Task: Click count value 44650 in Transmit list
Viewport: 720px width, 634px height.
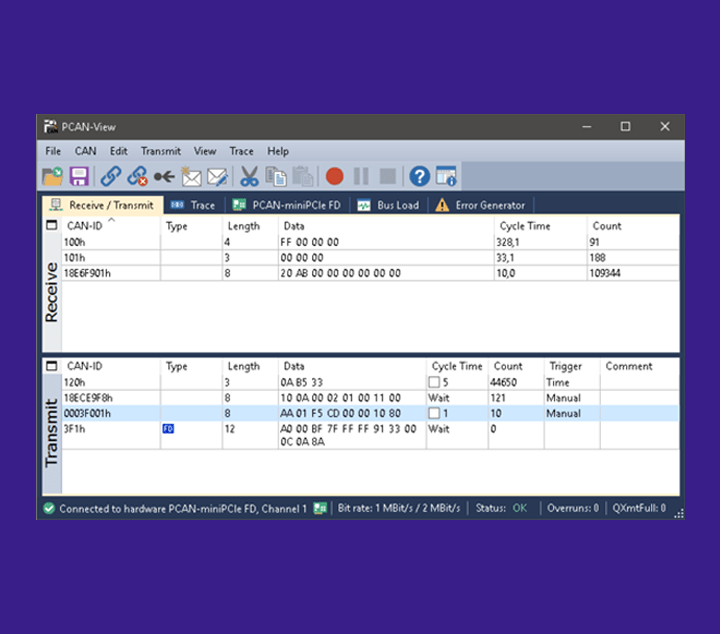Action: click(503, 382)
